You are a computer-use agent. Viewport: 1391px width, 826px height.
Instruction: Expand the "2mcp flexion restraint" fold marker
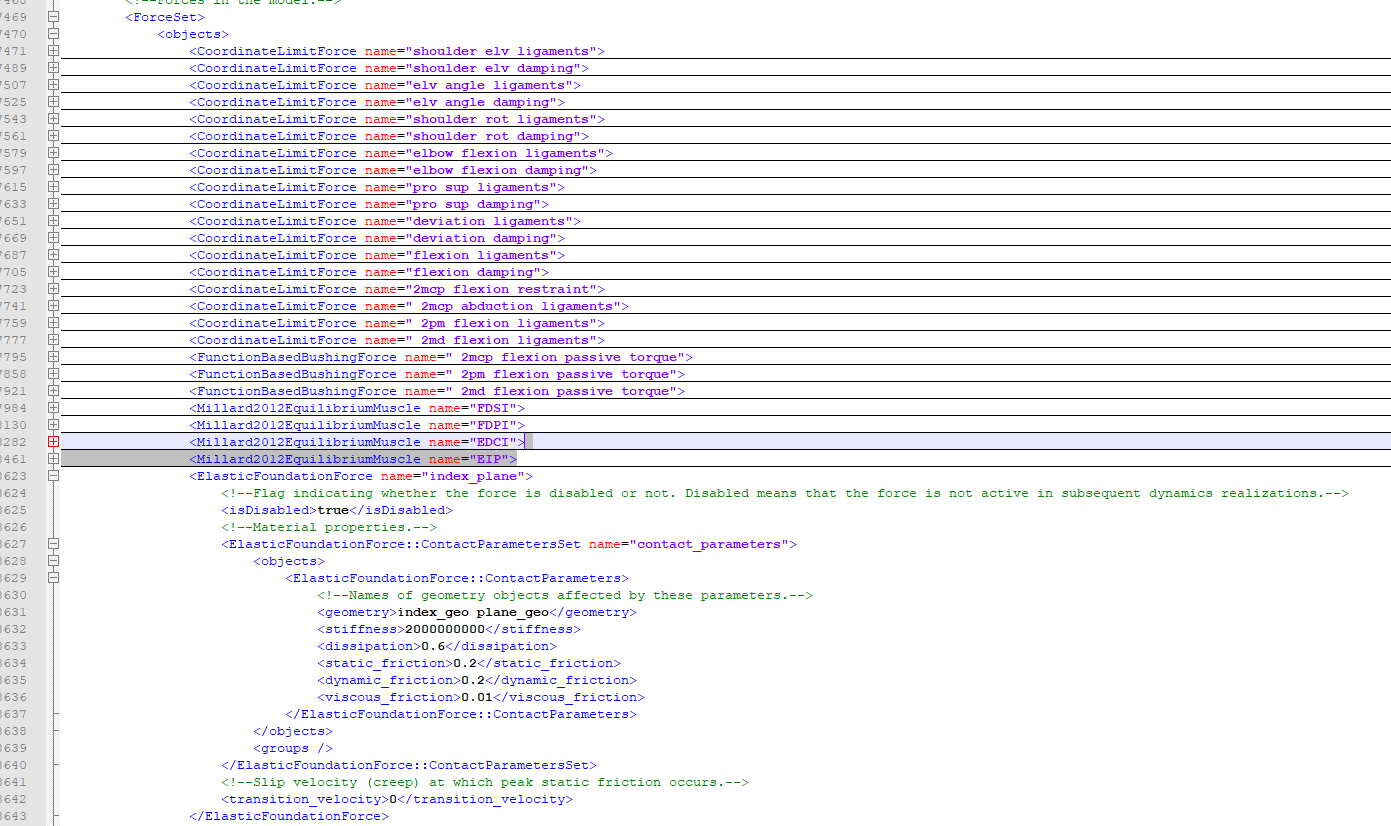click(53, 289)
